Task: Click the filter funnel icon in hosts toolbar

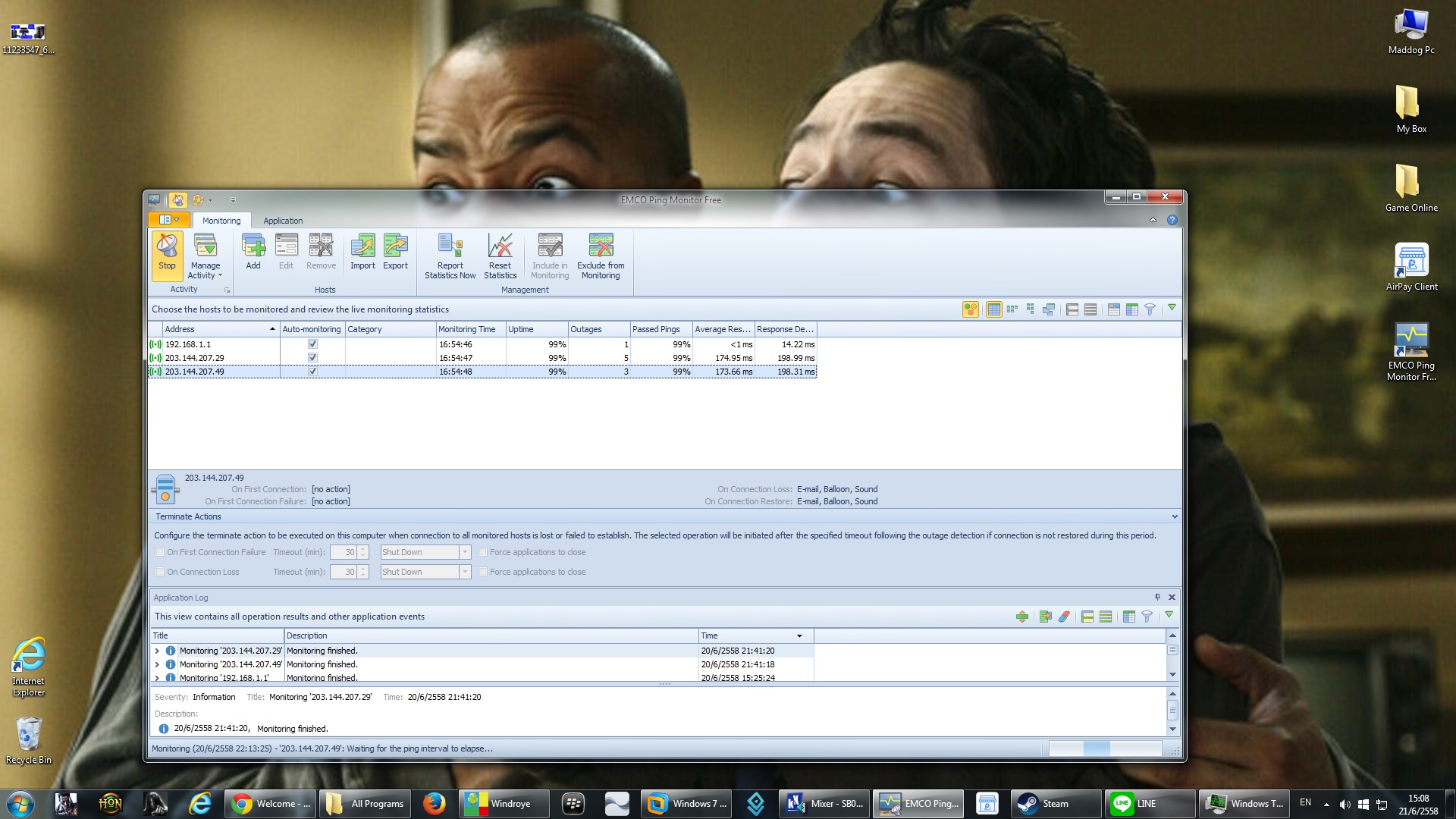Action: point(1150,309)
